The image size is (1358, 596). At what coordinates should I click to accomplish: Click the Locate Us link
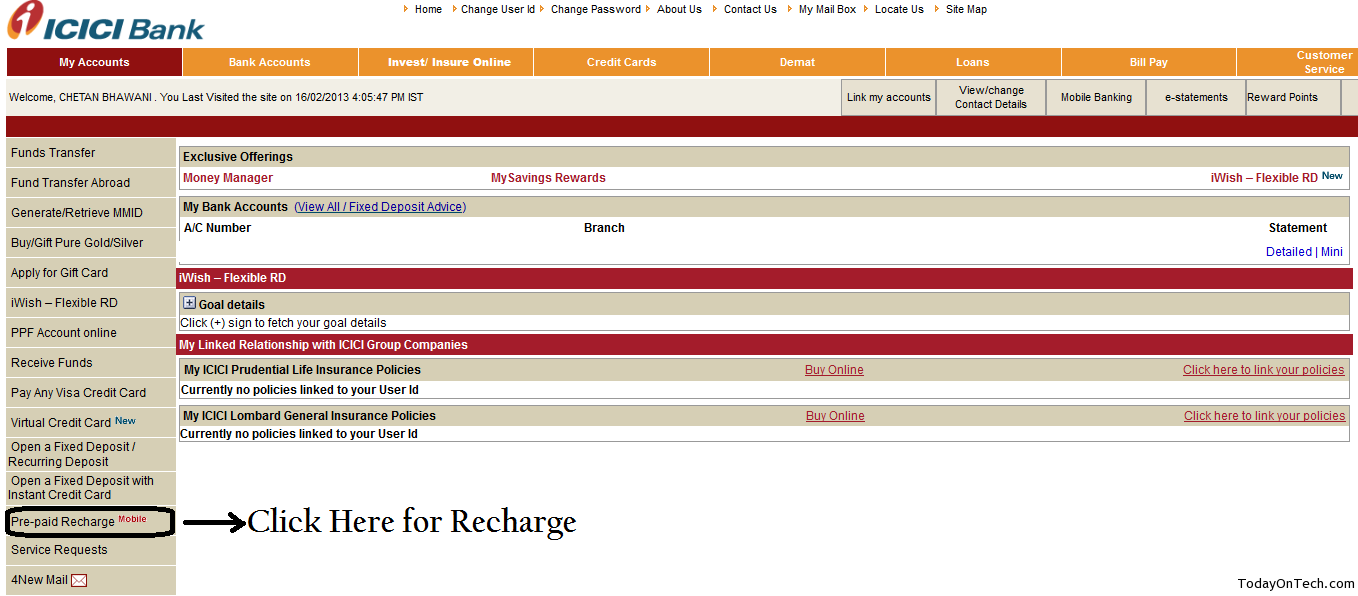pyautogui.click(x=899, y=9)
